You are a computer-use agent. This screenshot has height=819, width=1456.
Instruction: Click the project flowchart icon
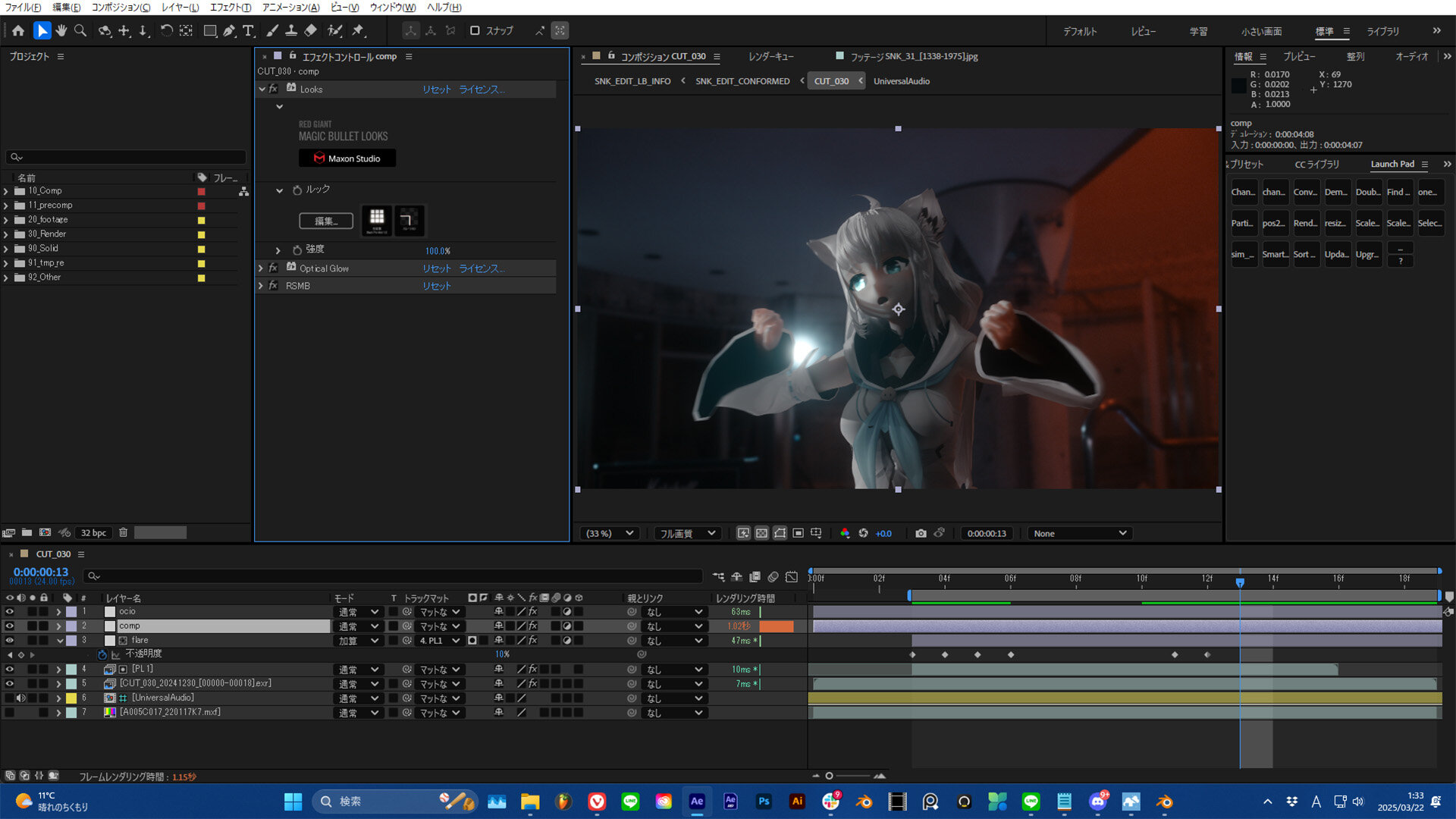pos(243,192)
